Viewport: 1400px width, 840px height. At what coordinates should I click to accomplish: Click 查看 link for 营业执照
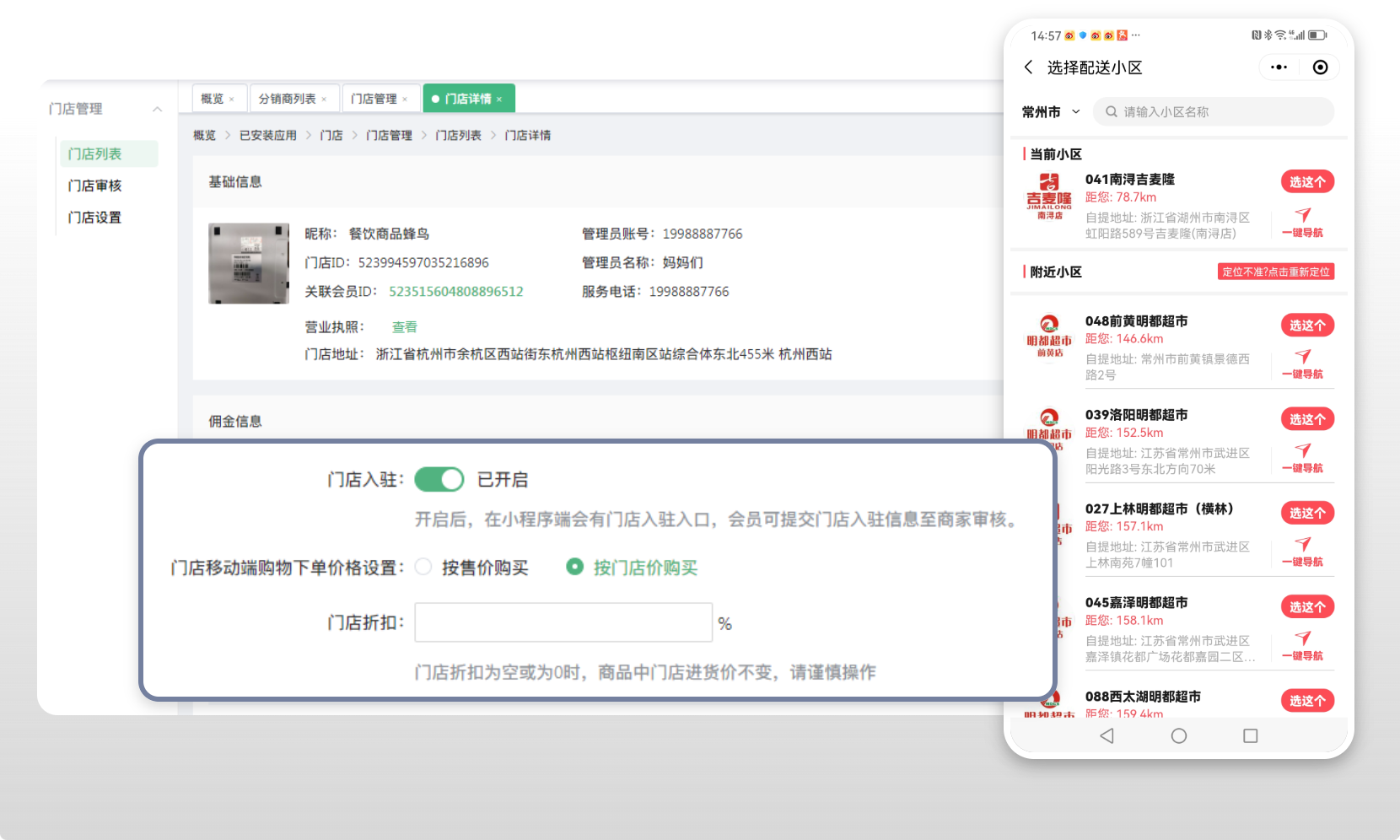pos(404,327)
